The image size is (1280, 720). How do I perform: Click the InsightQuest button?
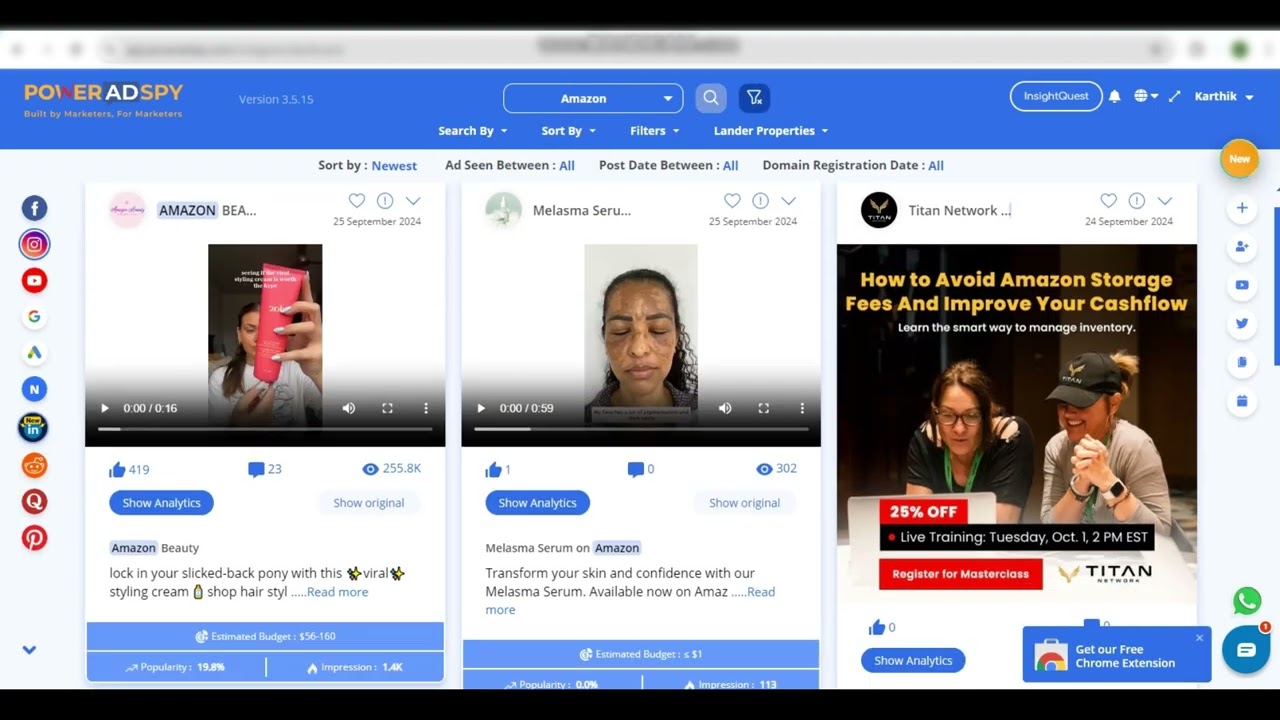tap(1056, 96)
